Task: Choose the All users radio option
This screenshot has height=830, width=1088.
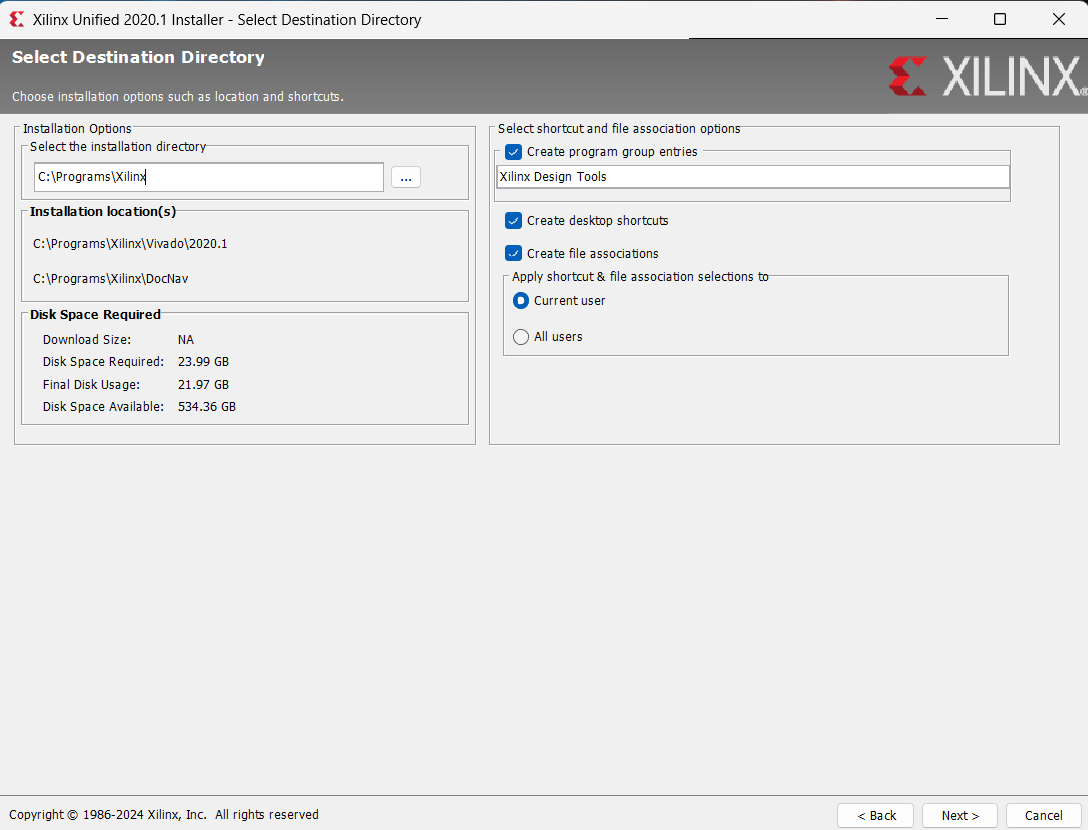Action: (x=520, y=337)
